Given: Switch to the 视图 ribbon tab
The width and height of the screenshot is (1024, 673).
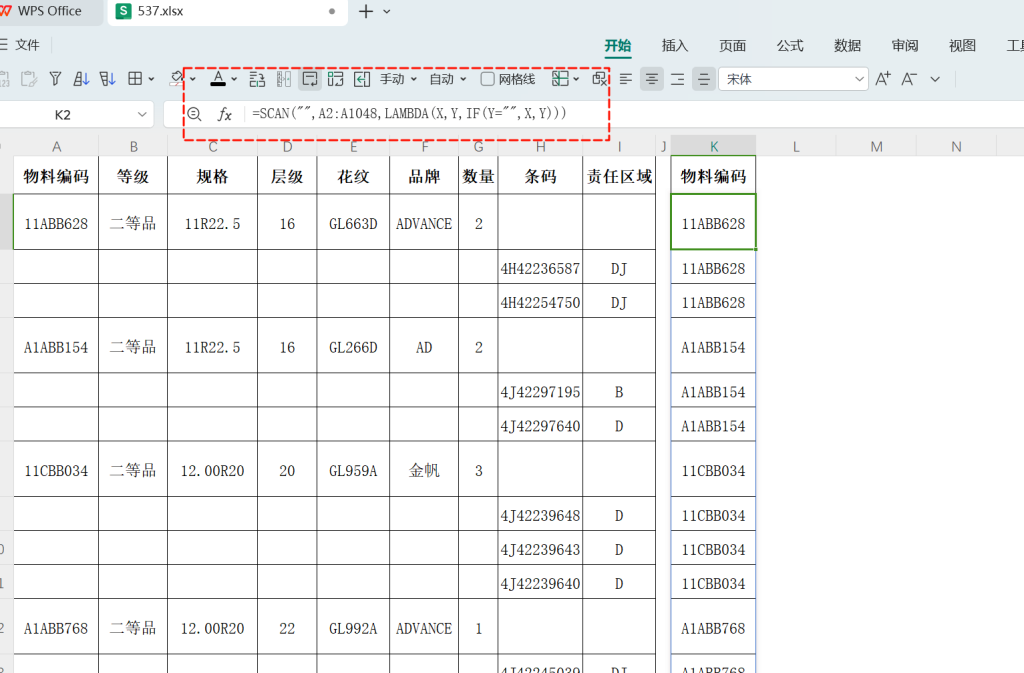Looking at the screenshot, I should [x=962, y=45].
